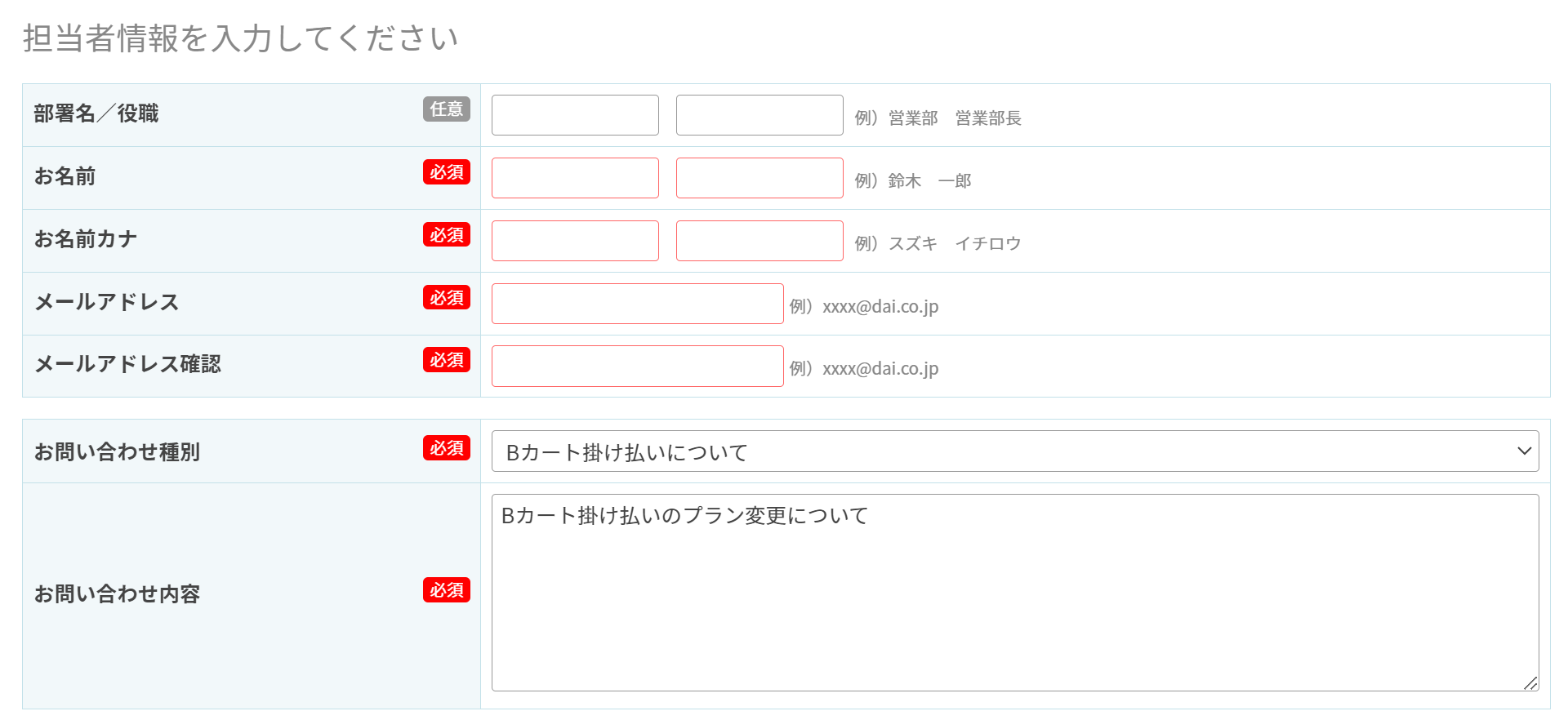Open the お問い合わせ種別 dropdown
Image resolution: width=1568 pixels, height=720 pixels.
1015,451
